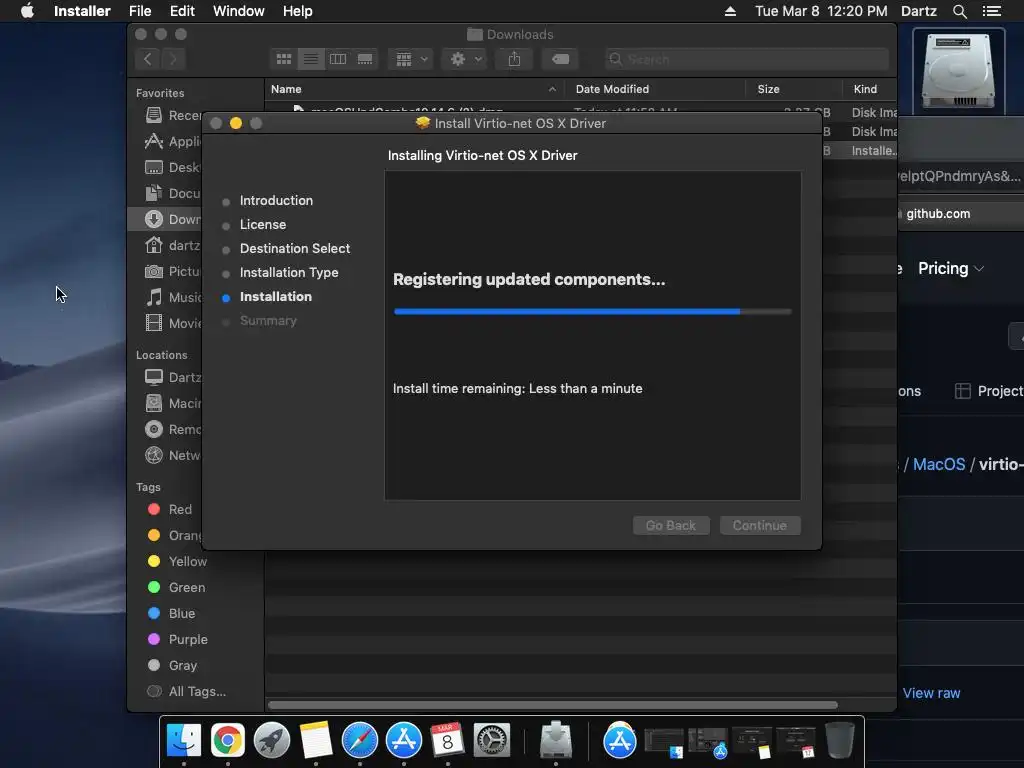Sort Finder list by Date Modified
The height and width of the screenshot is (768, 1024).
[654, 89]
